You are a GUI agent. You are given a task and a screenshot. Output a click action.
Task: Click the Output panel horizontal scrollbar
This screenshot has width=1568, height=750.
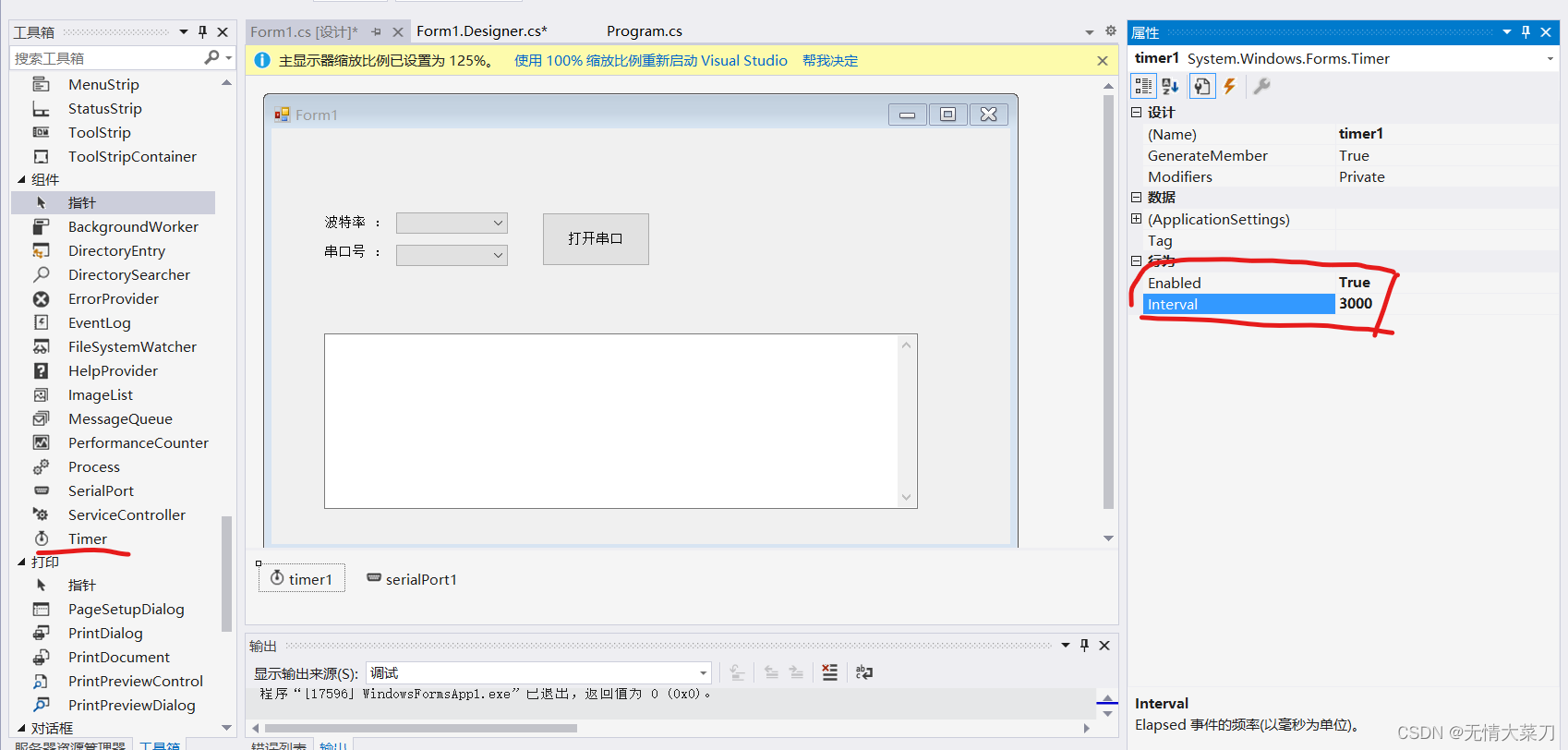click(420, 728)
